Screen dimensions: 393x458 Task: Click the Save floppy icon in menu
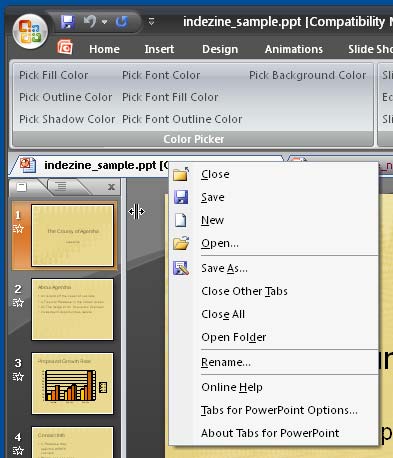click(x=181, y=197)
